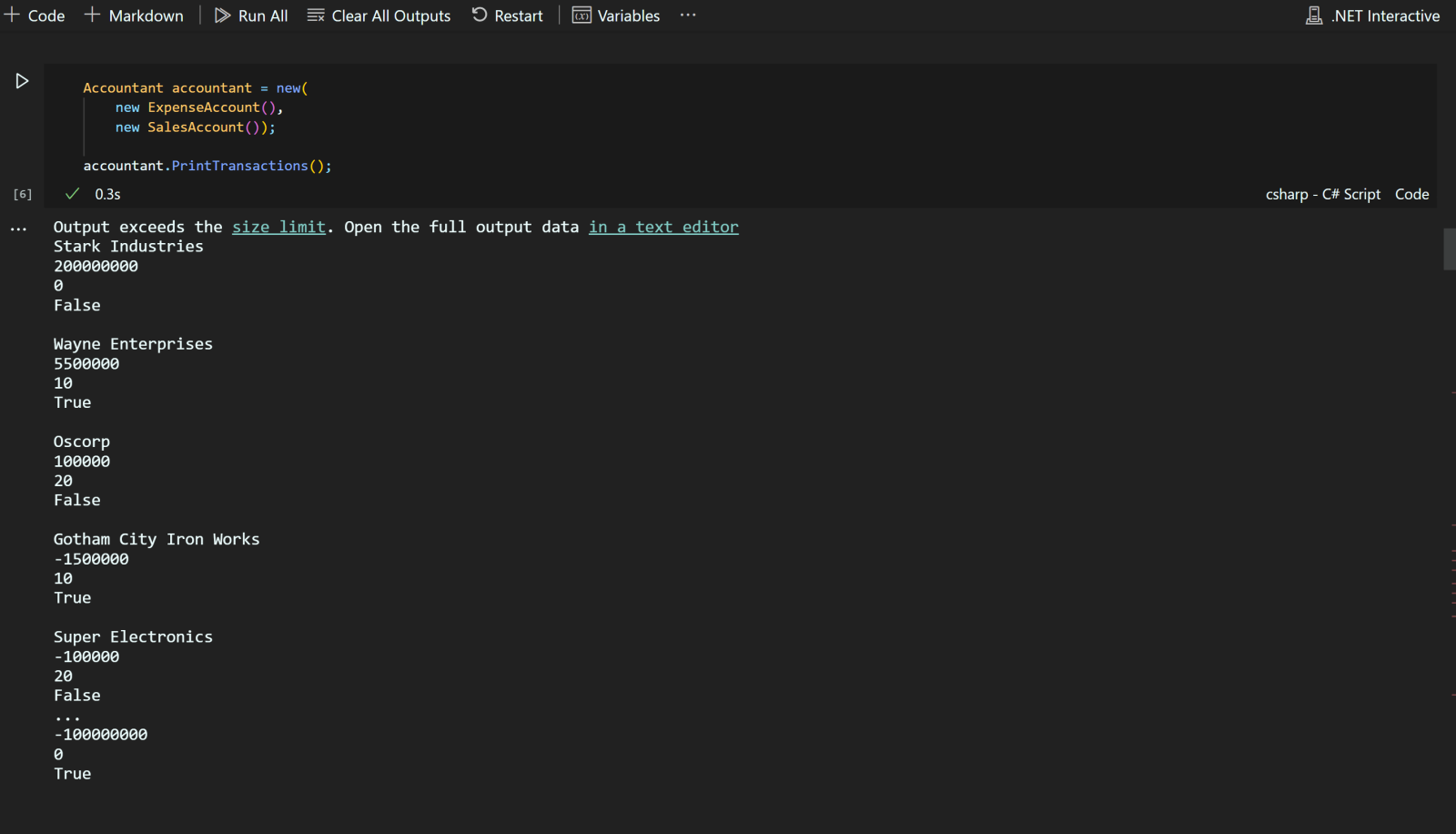The image size is (1456, 834).
Task: Run the accountant cell with play icon
Action: point(22,81)
